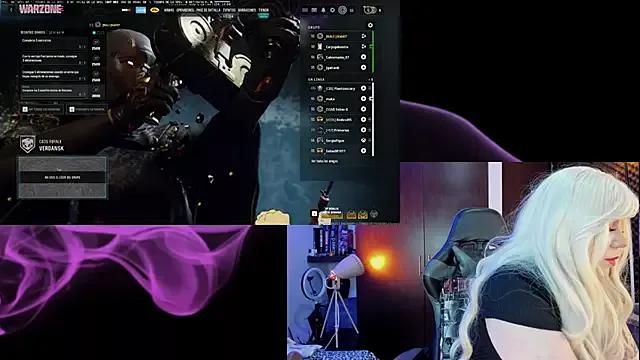Collapse the En Línea friends section
The image size is (640, 360).
point(371,80)
